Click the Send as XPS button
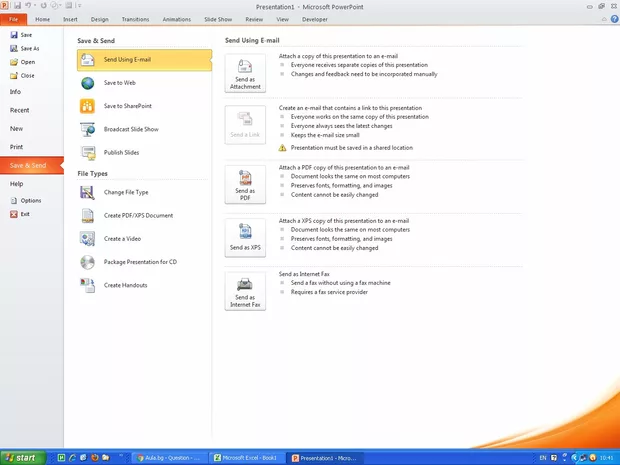 pos(245,236)
